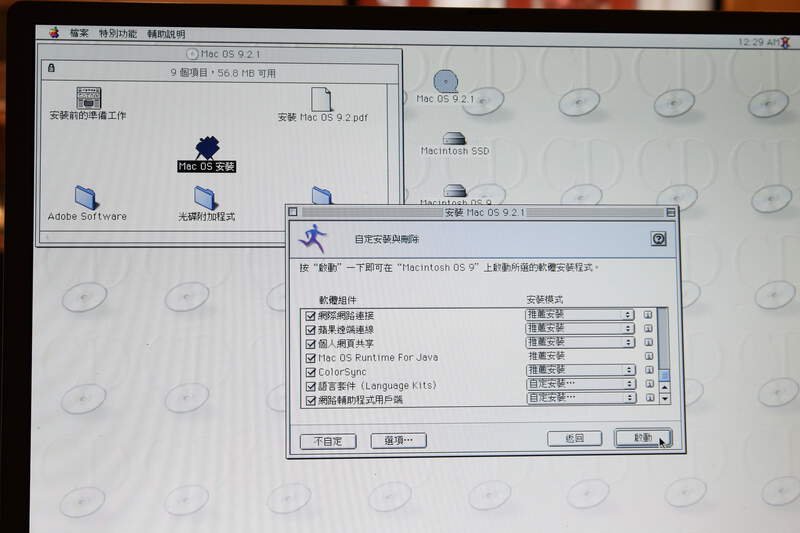Image resolution: width=800 pixels, height=533 pixels.
Task: Open install mode dropdown for 語言套件
Action: pyautogui.click(x=581, y=383)
